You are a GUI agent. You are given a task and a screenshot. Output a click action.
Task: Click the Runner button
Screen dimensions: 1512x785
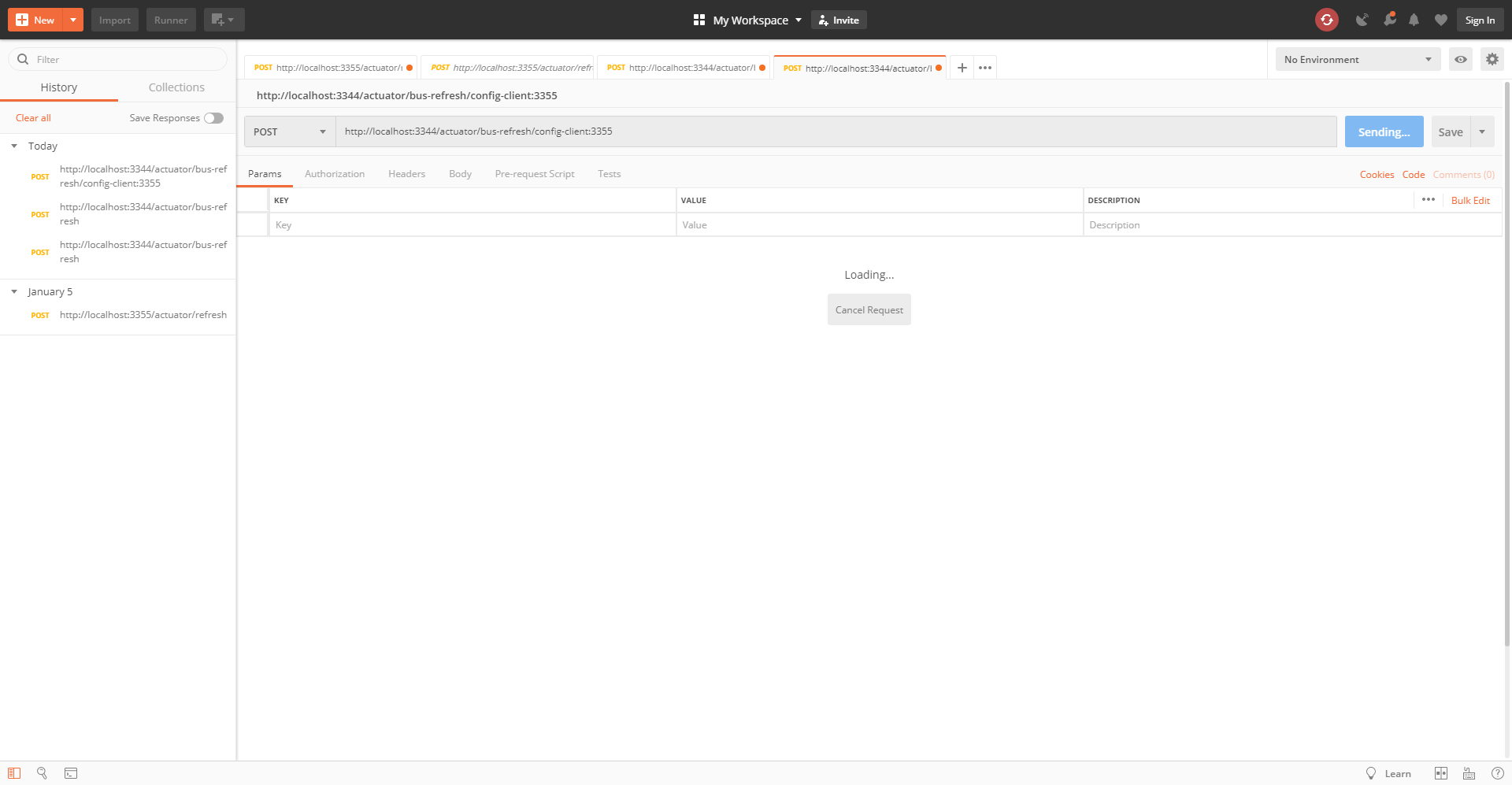(171, 20)
